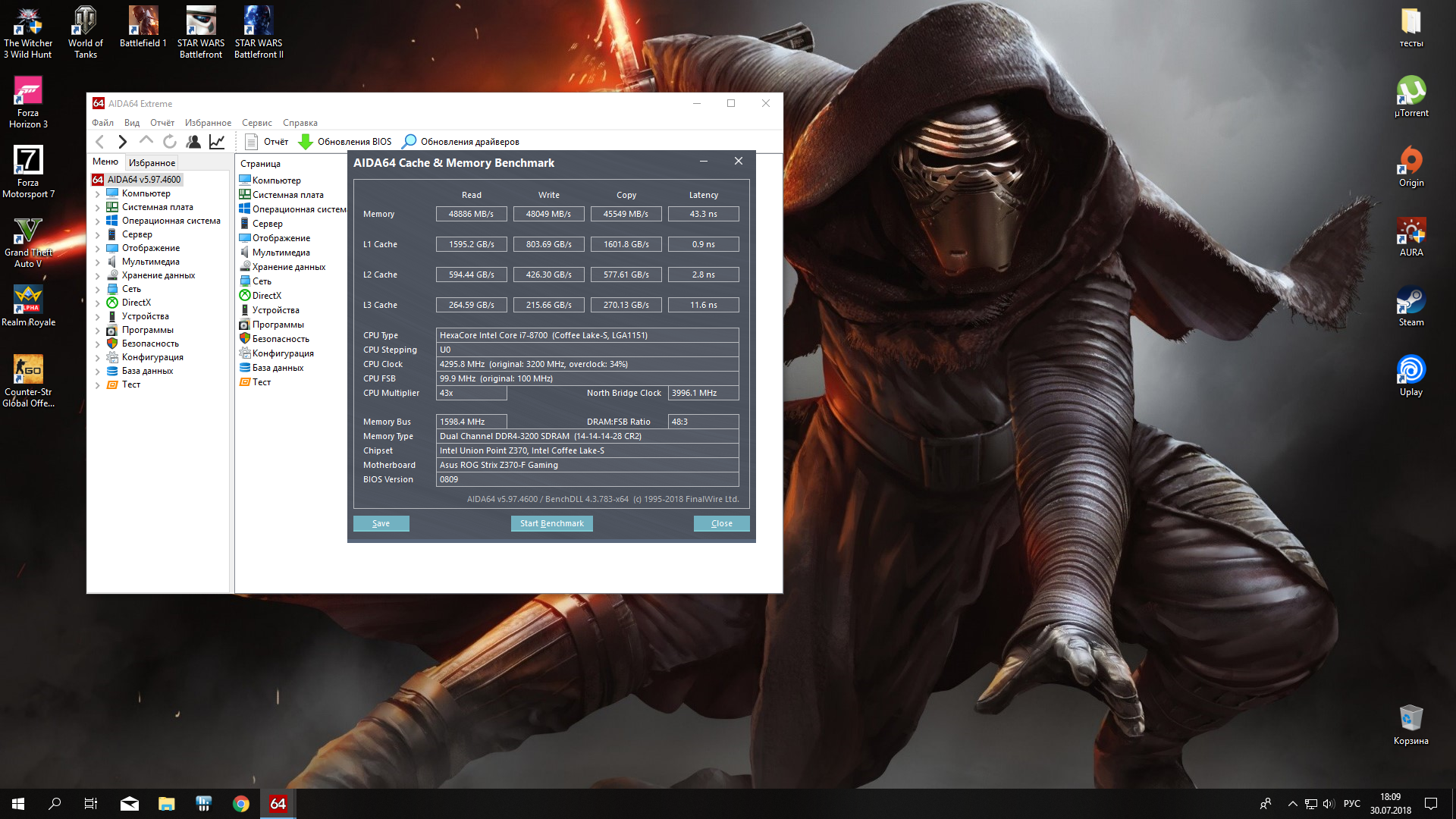Open the graph chart icon in toolbar
1456x819 pixels.
(x=217, y=142)
